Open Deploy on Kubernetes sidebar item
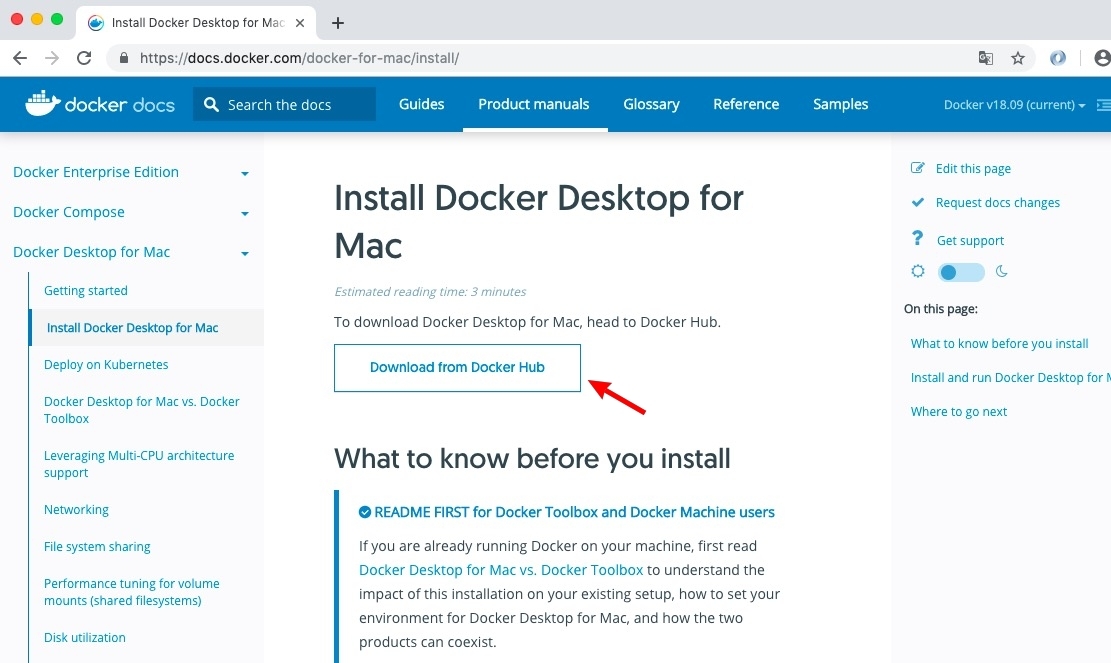1111x663 pixels. coord(106,365)
